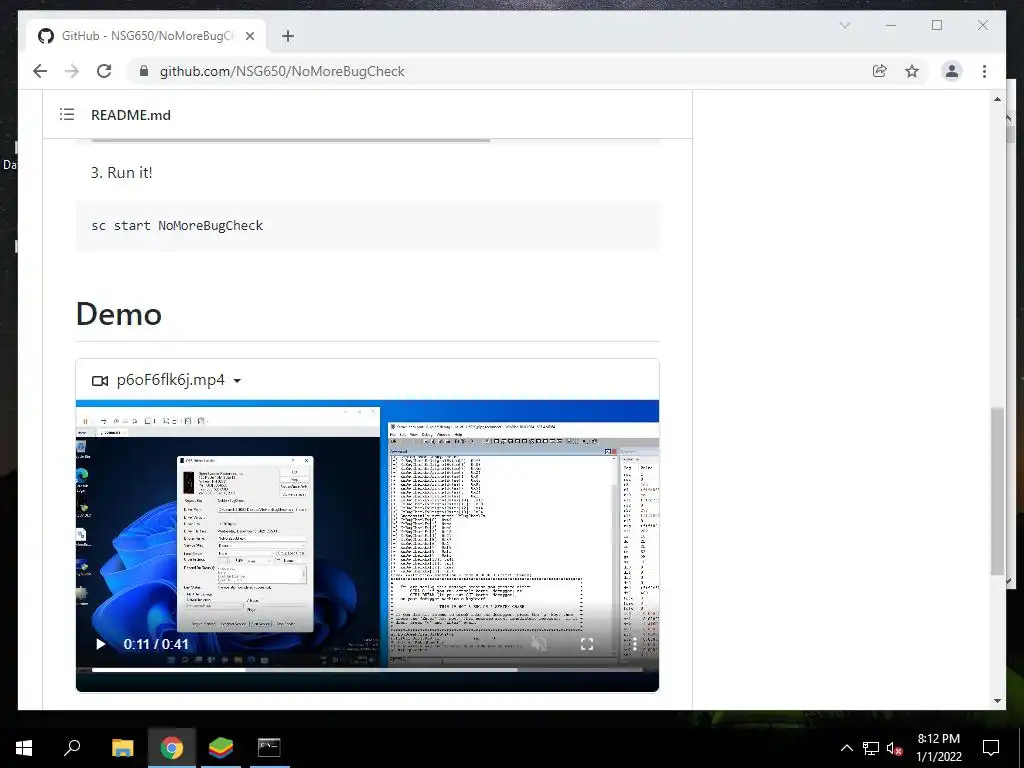1024x768 pixels.
Task: Open the notification center icon
Action: coord(991,748)
